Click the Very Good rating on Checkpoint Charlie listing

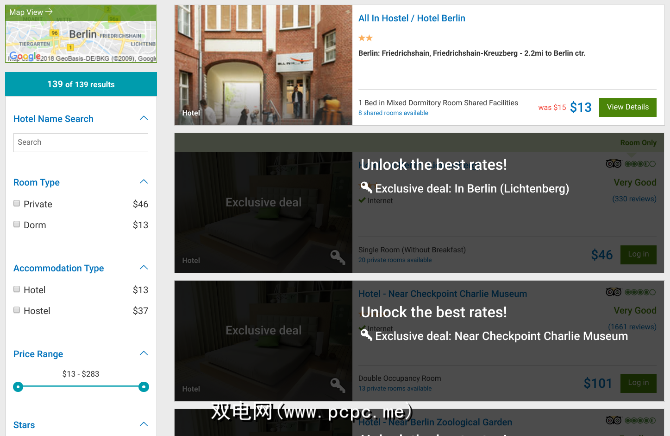click(x=635, y=311)
